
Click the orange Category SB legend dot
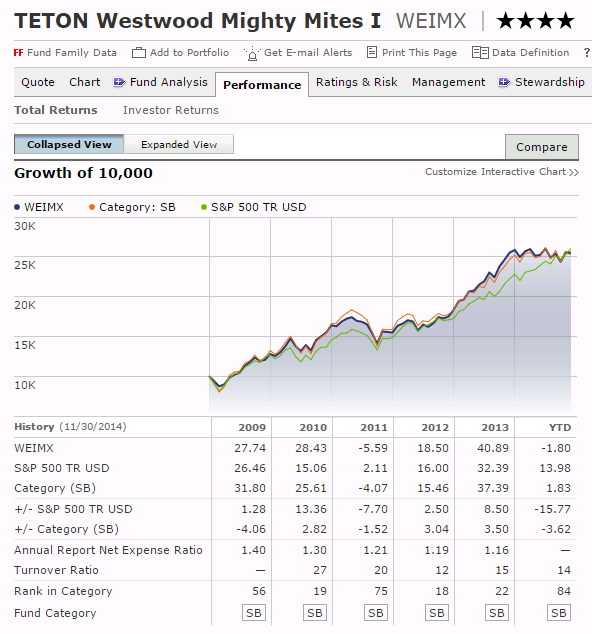coord(92,207)
